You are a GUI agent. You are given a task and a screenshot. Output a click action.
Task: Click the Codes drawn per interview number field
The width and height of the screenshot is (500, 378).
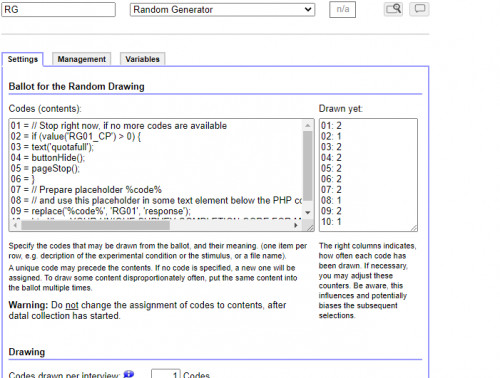pyautogui.click(x=165, y=374)
